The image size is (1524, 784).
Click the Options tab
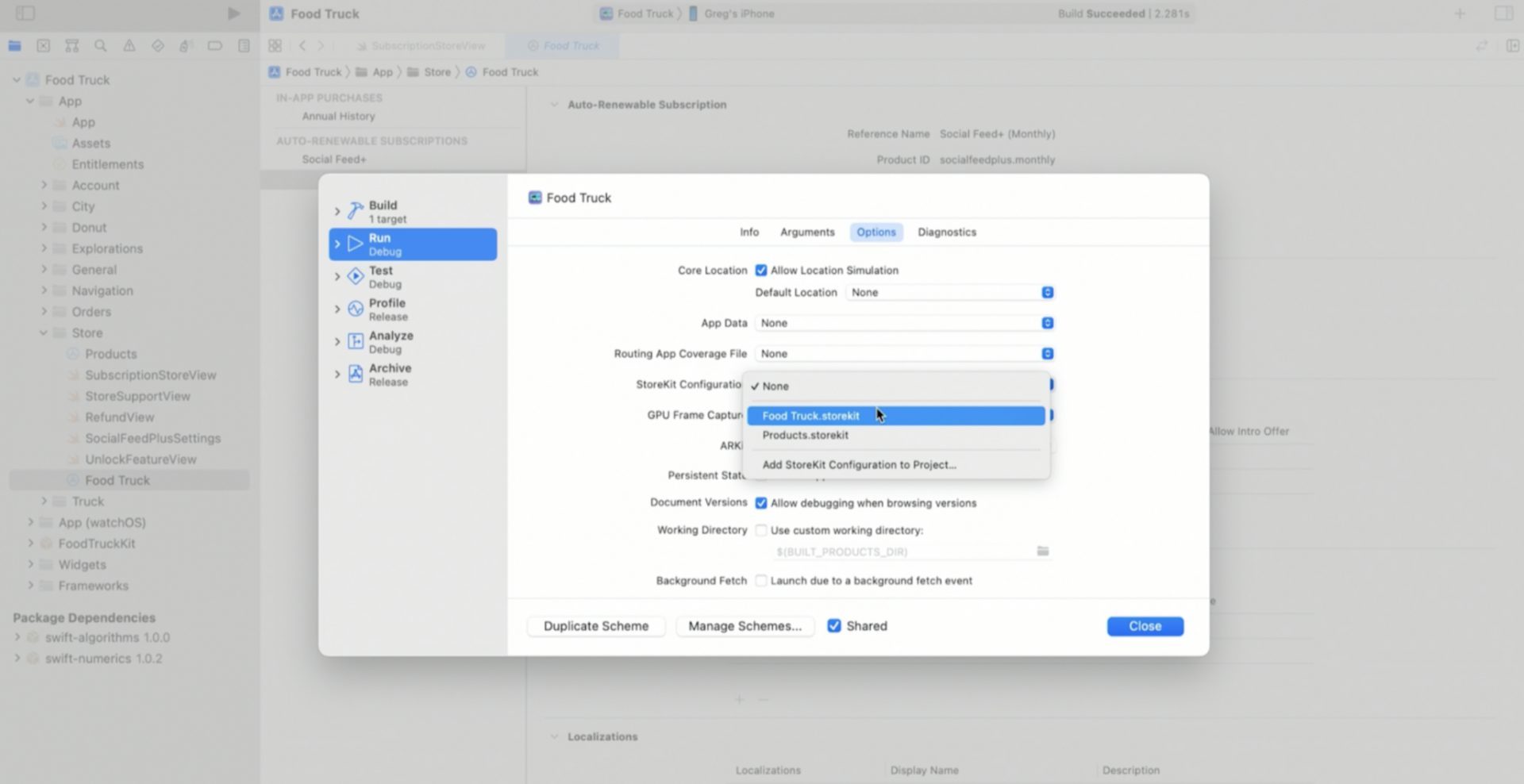tap(876, 233)
